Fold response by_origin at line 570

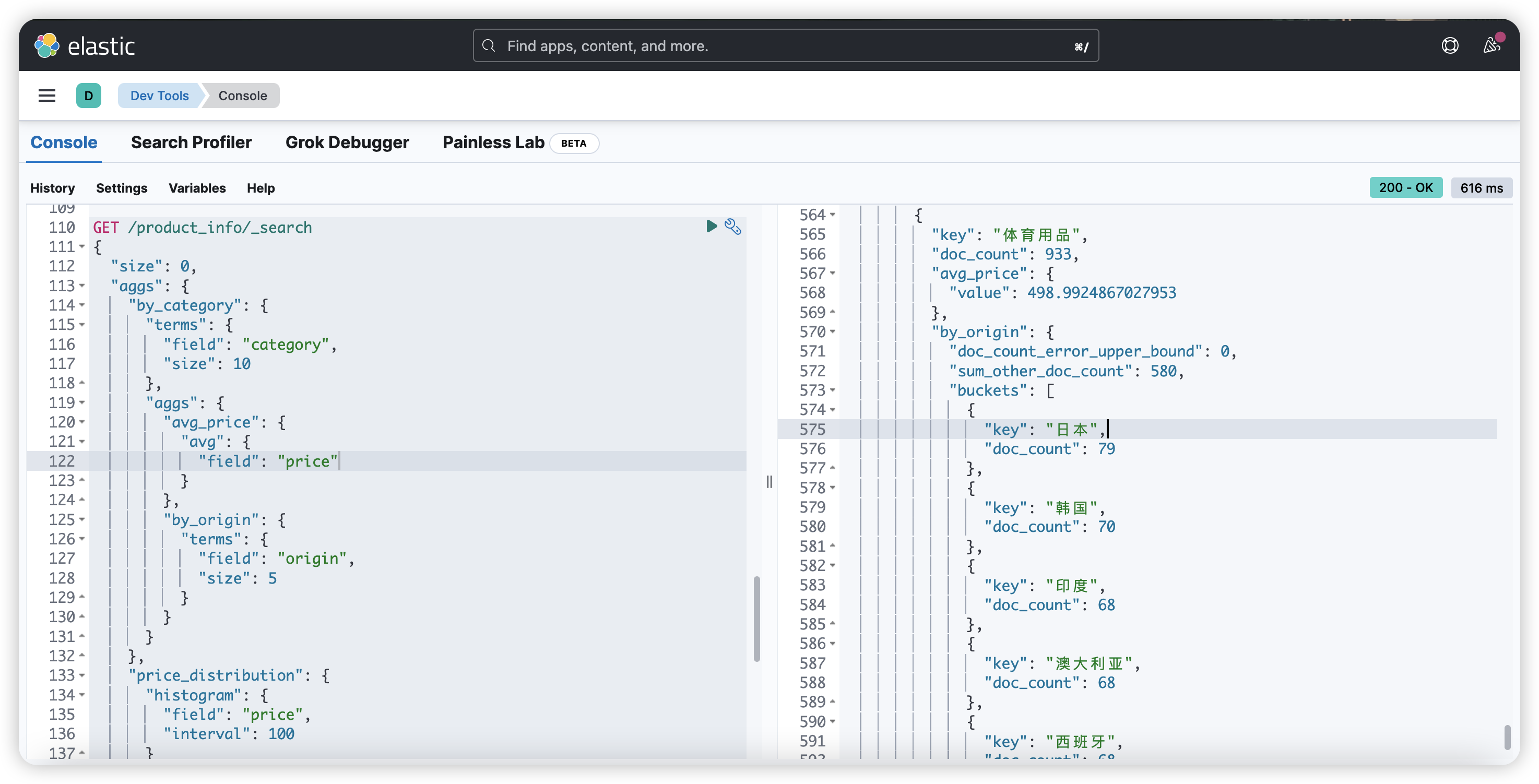click(x=832, y=331)
